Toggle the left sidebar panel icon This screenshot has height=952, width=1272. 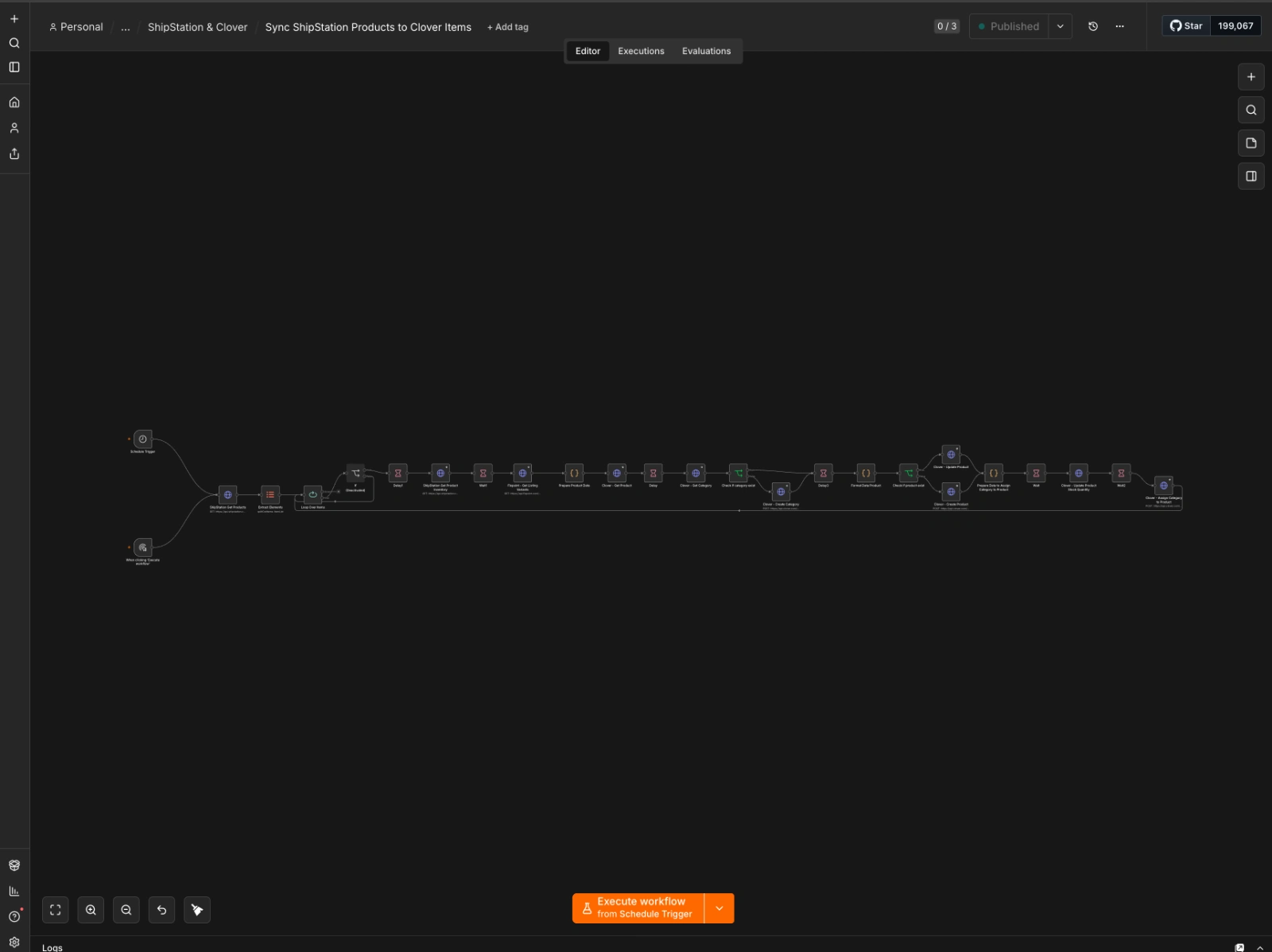point(14,68)
